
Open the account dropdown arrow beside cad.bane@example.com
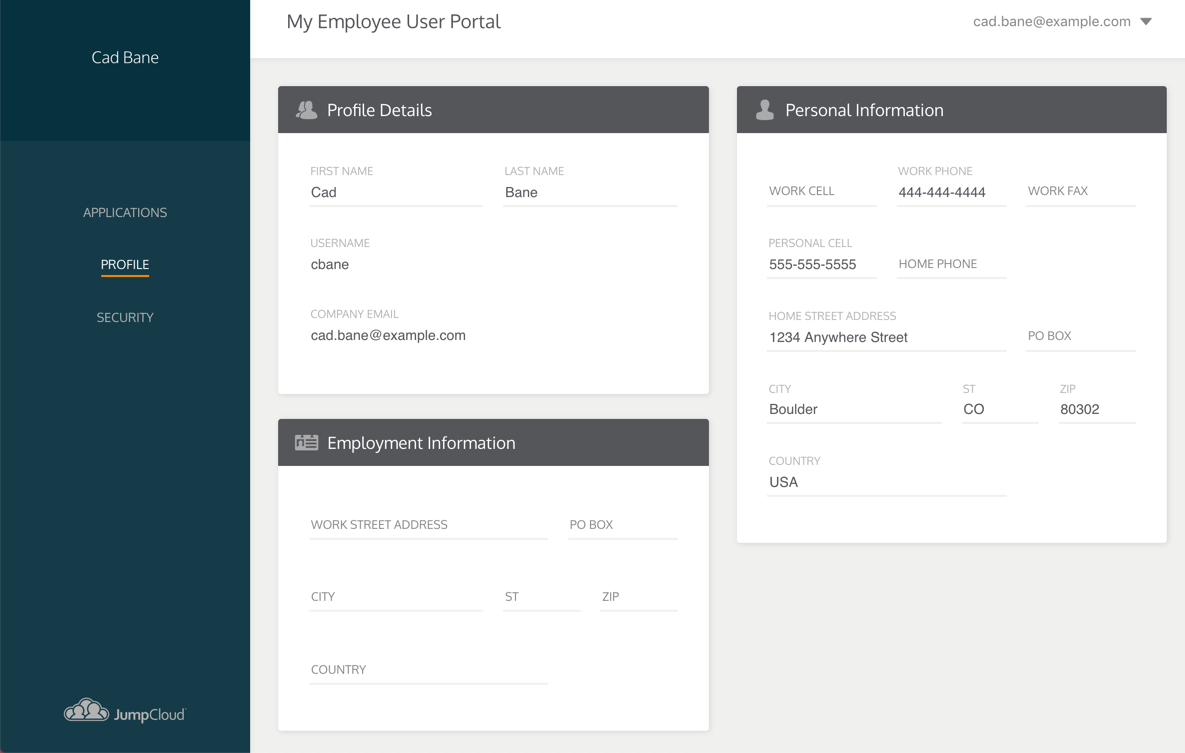pyautogui.click(x=1146, y=22)
